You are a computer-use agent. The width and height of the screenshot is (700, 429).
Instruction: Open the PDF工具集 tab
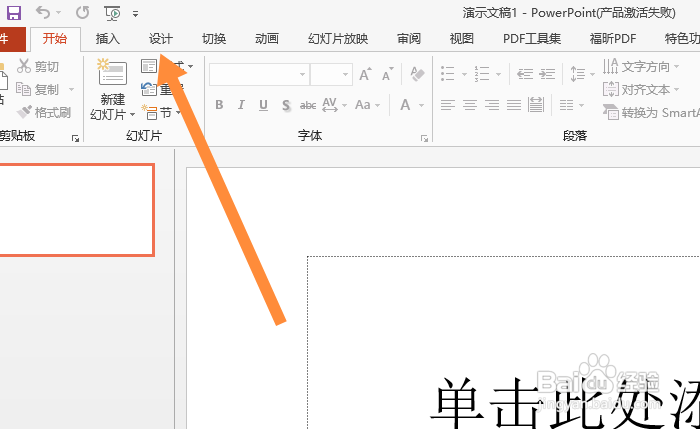(x=532, y=39)
